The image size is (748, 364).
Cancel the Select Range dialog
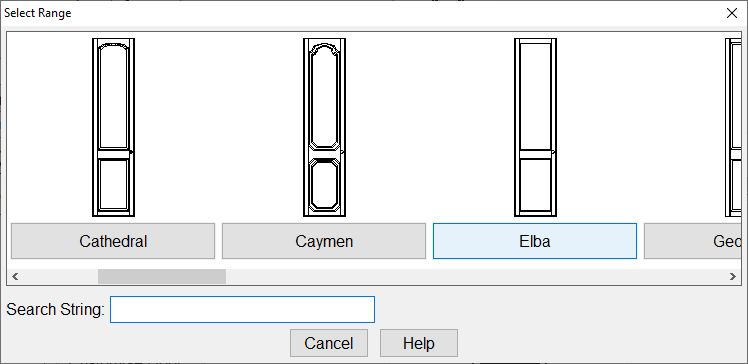point(329,343)
